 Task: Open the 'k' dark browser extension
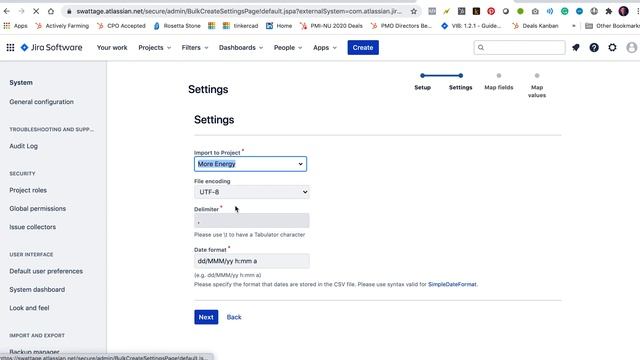(476, 11)
